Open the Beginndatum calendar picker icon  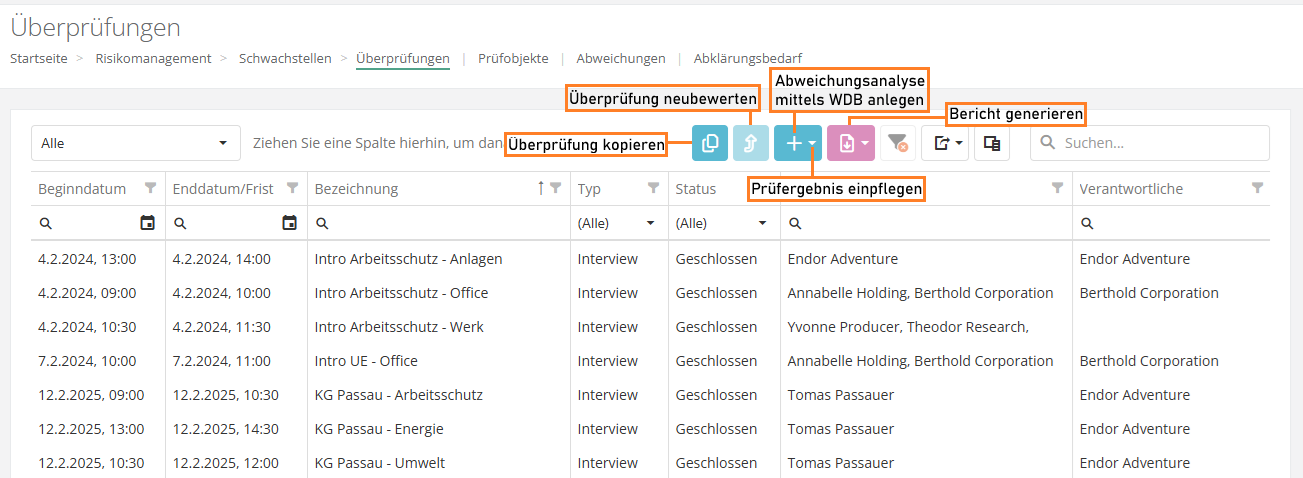pos(148,223)
